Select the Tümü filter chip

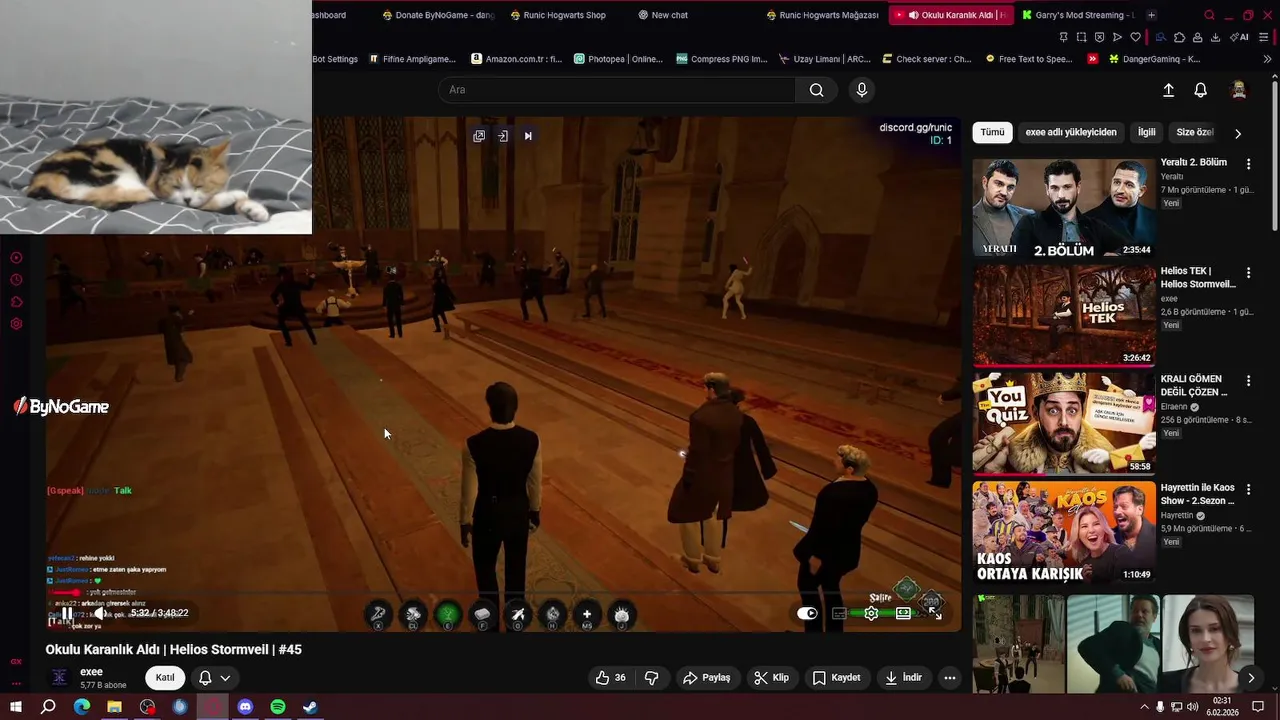[x=992, y=132]
